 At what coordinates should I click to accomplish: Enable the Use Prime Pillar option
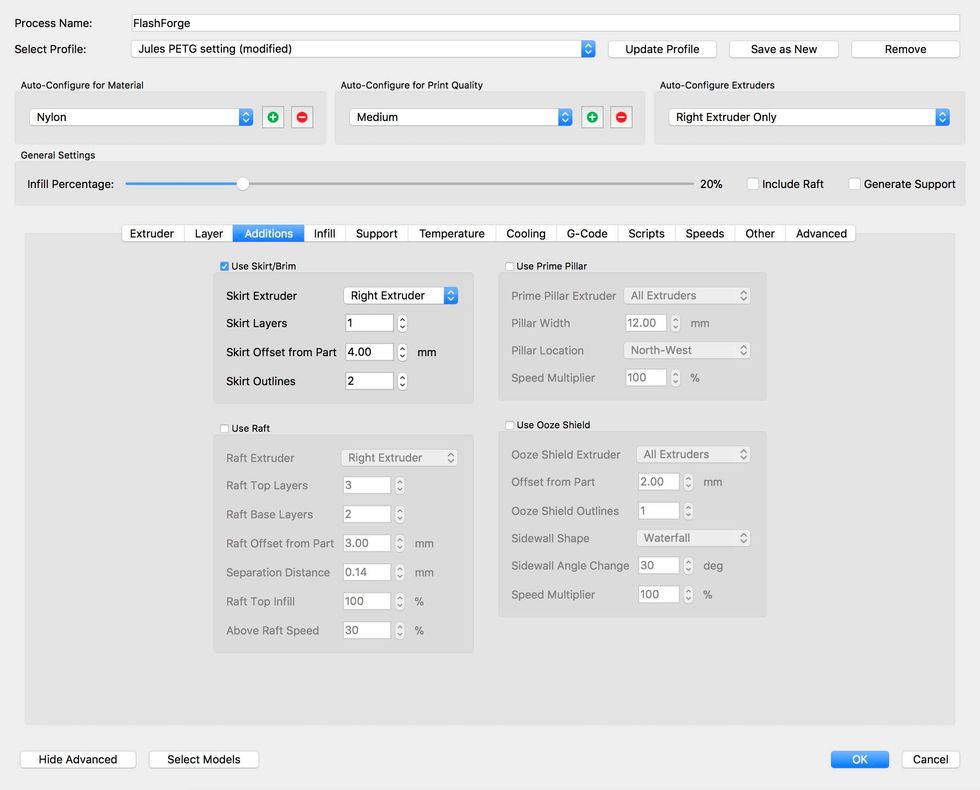pyautogui.click(x=510, y=266)
